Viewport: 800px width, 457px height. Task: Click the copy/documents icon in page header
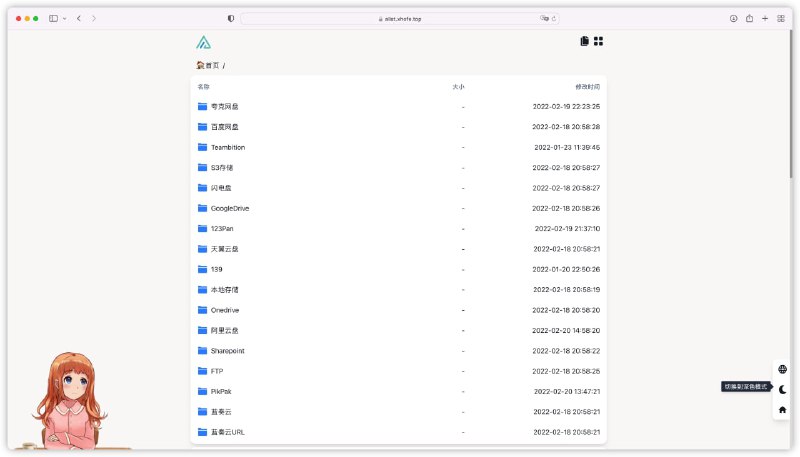click(x=584, y=41)
